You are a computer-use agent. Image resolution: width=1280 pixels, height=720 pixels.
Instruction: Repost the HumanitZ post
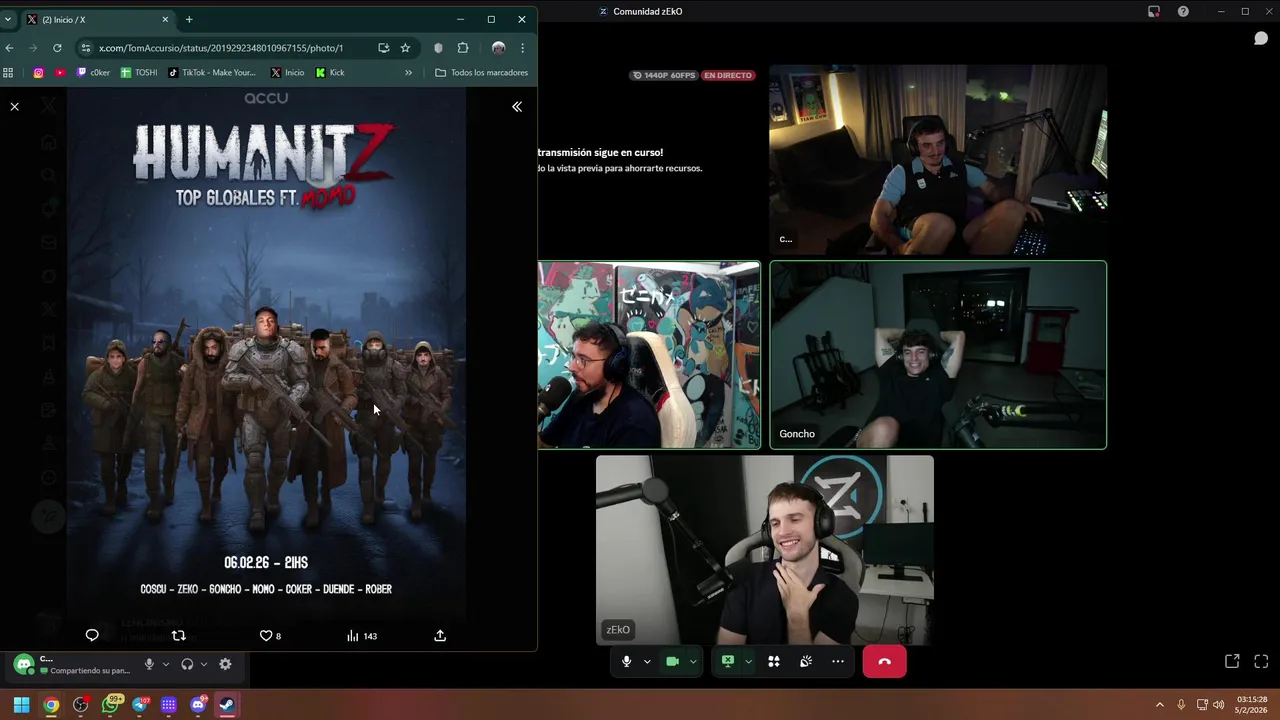point(179,635)
